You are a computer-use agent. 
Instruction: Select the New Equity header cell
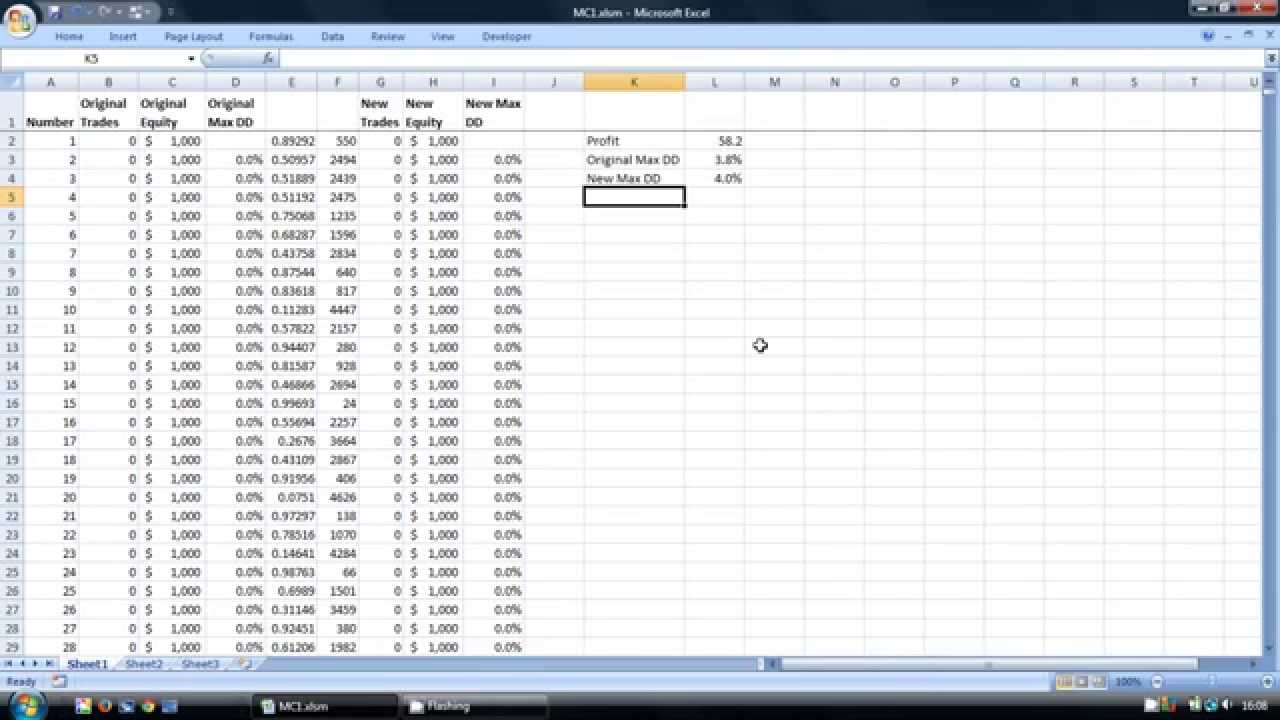click(x=432, y=112)
